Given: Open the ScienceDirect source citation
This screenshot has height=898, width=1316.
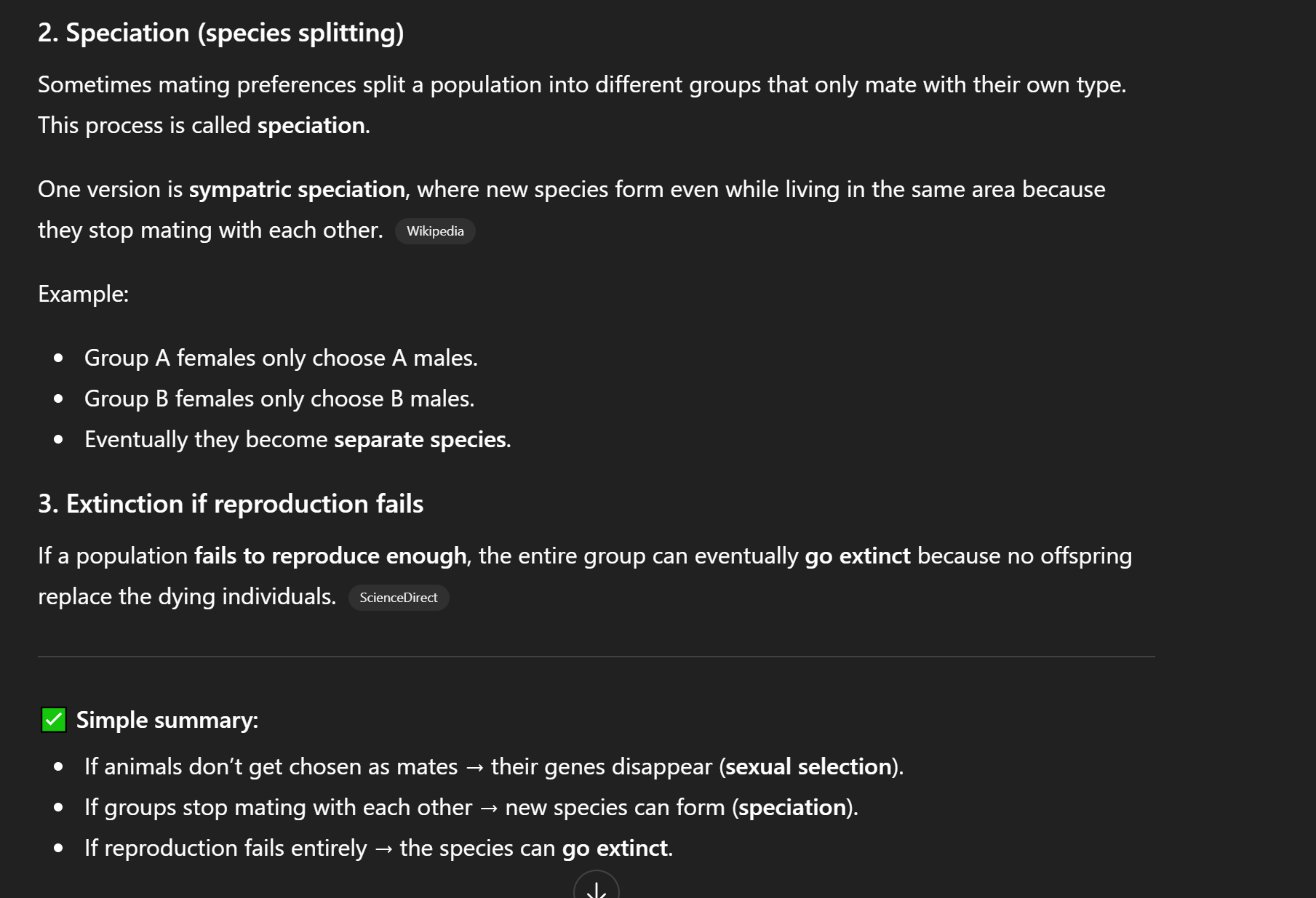Looking at the screenshot, I should (x=399, y=598).
